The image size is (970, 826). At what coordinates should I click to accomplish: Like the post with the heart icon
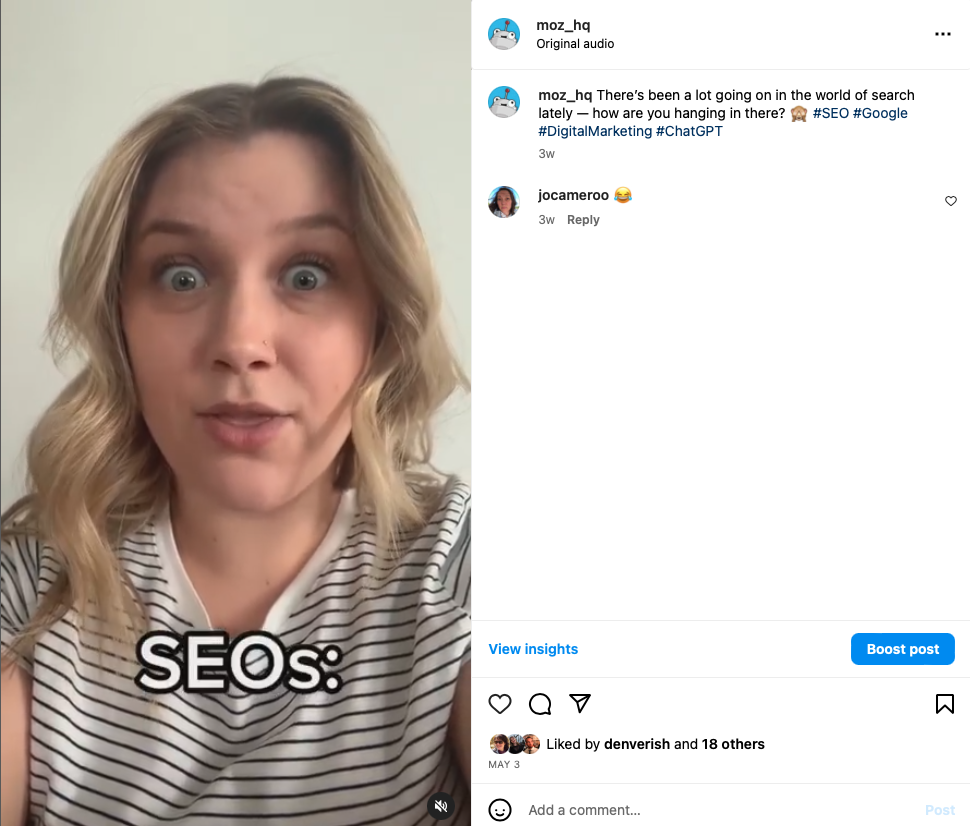click(500, 704)
